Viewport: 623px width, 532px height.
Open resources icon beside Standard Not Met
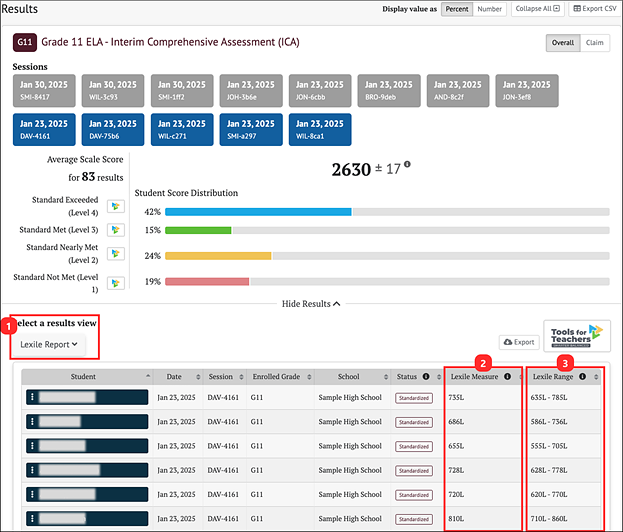(115, 283)
